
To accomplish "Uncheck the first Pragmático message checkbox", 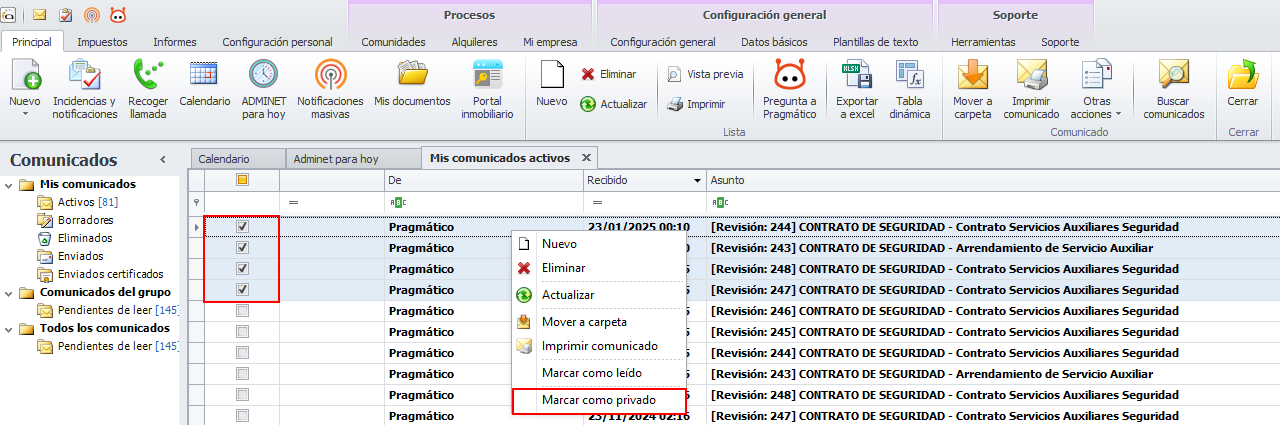I will coord(242,227).
